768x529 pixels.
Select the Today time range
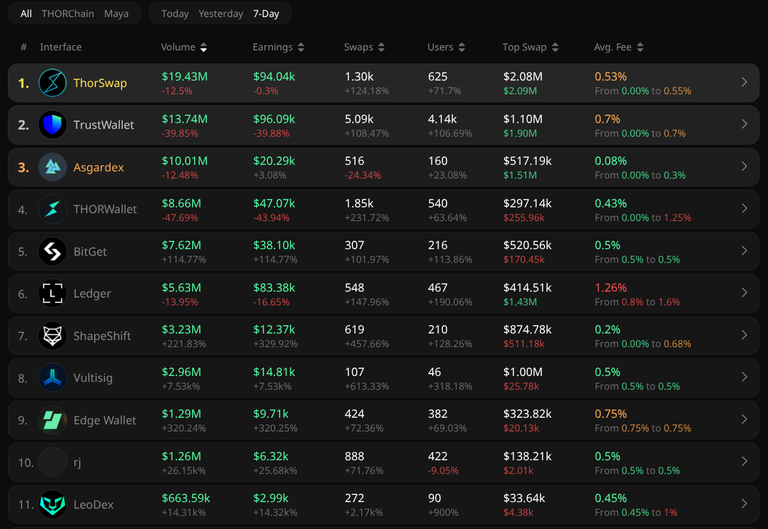click(x=175, y=14)
